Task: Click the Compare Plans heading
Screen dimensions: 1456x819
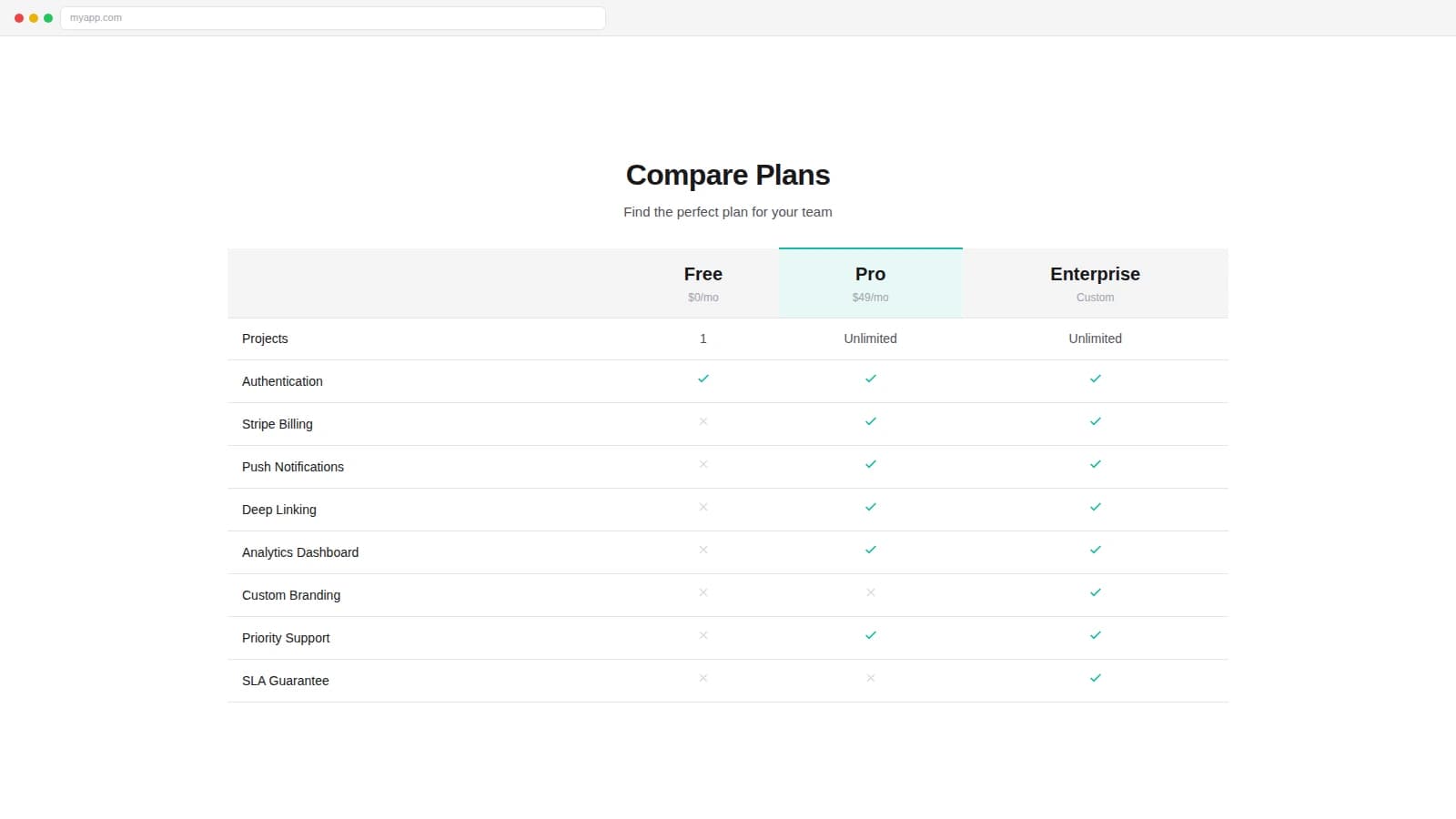Action: 728,175
